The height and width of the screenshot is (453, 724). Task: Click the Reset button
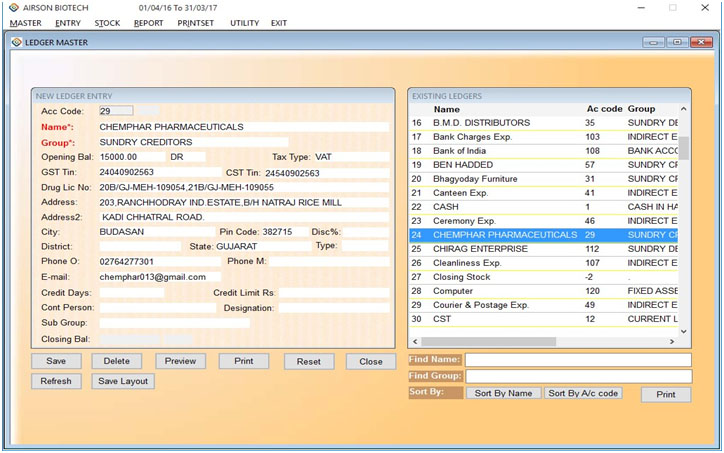[x=308, y=361]
